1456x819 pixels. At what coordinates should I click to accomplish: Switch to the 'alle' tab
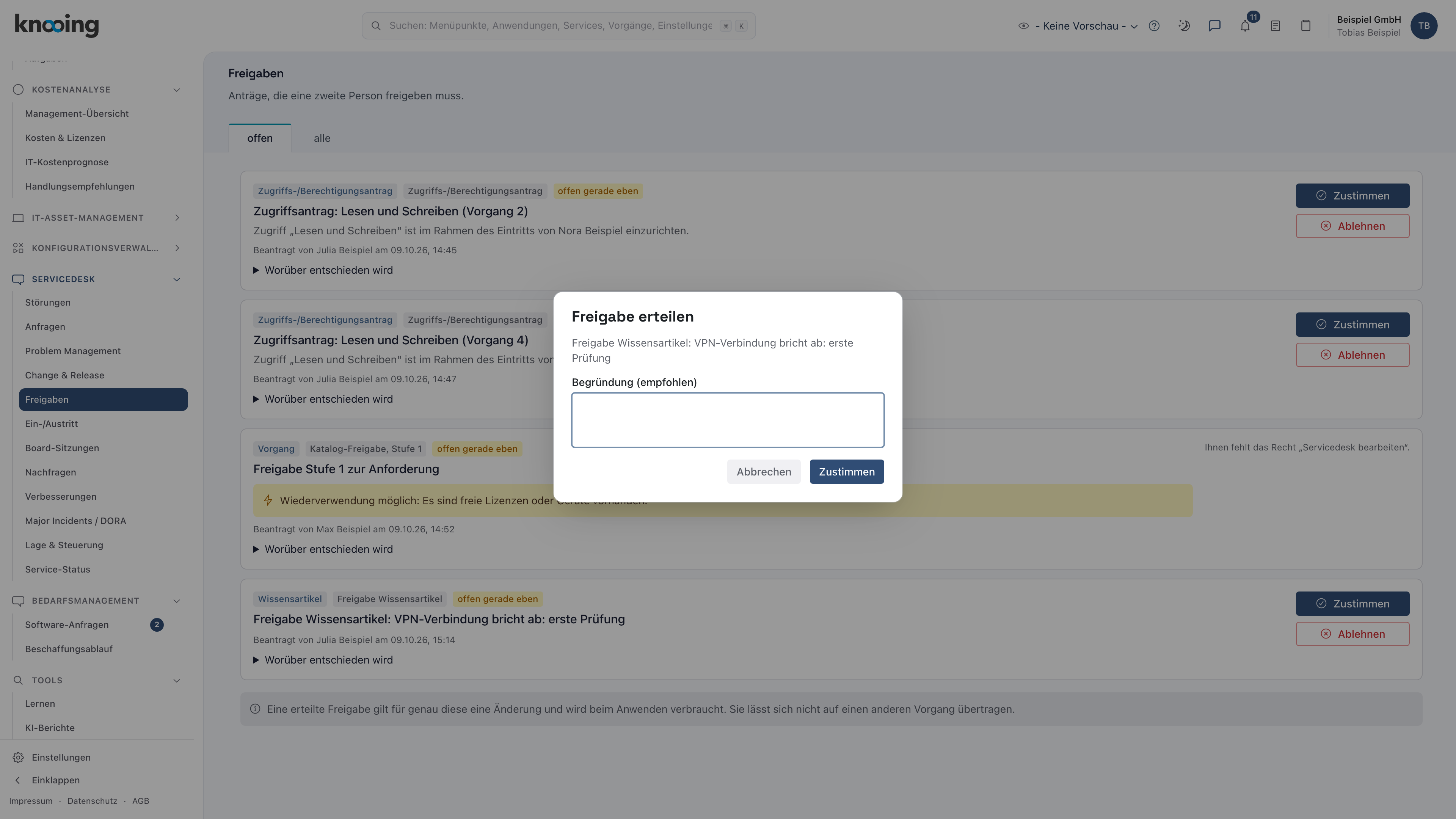pos(322,138)
